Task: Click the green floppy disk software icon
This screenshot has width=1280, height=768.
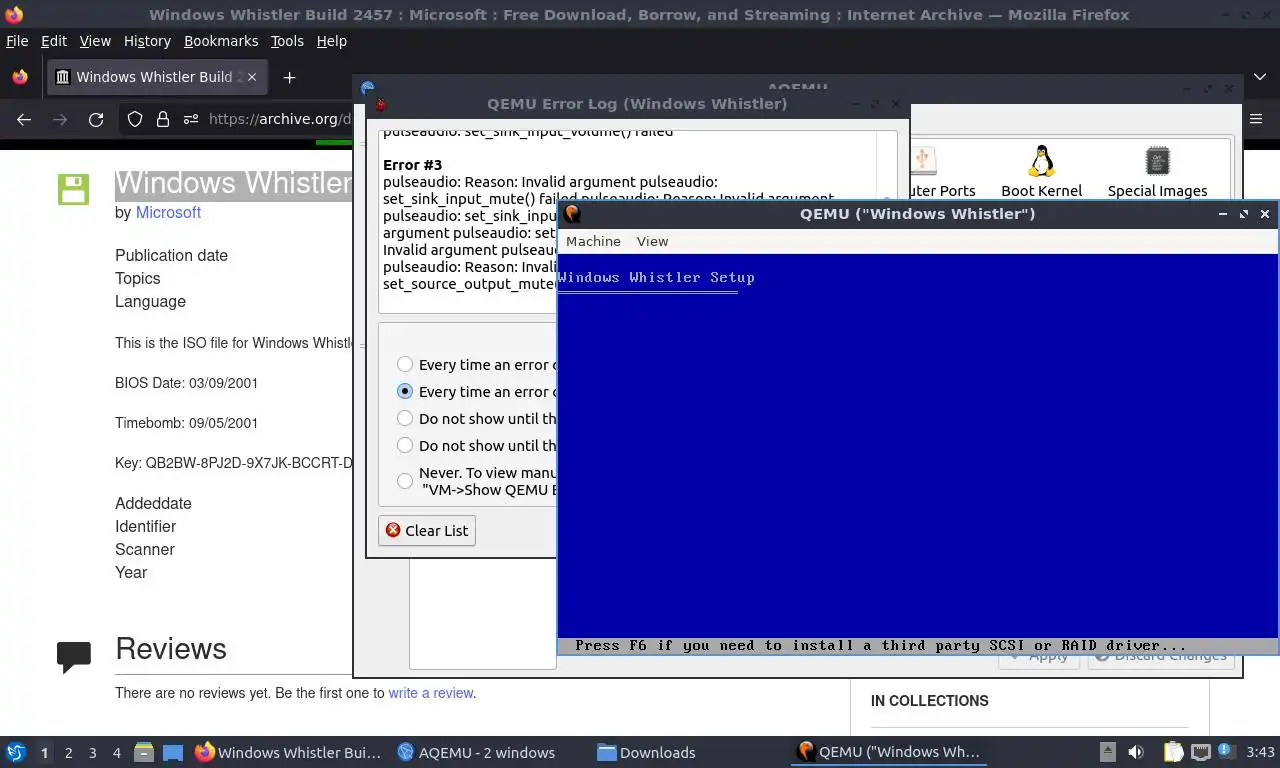Action: 73,189
